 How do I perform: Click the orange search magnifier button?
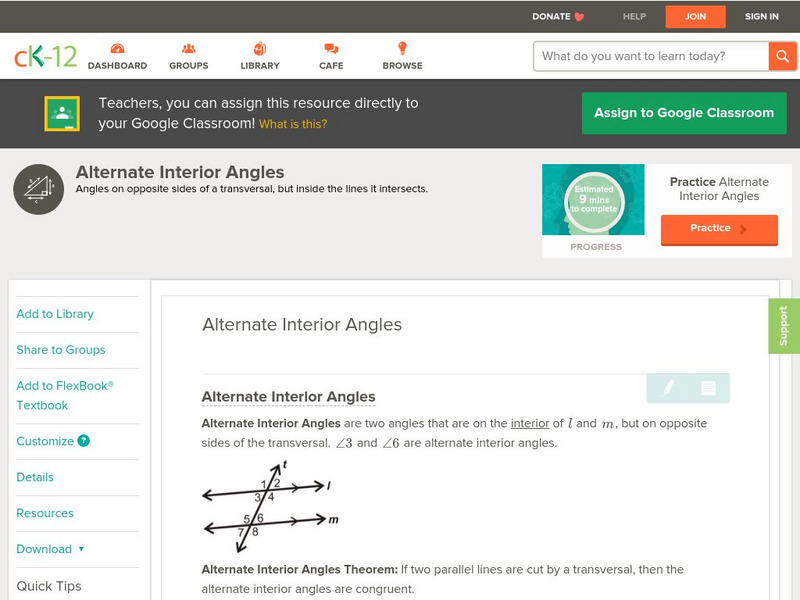[782, 56]
